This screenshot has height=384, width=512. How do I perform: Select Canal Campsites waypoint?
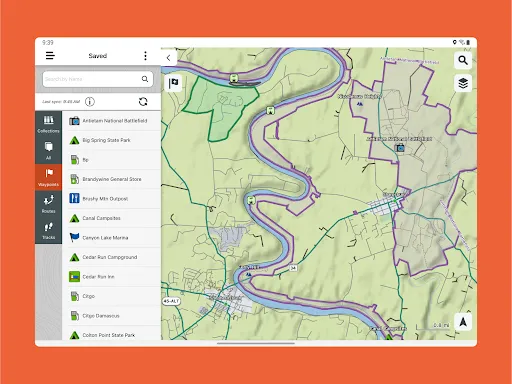click(111, 218)
